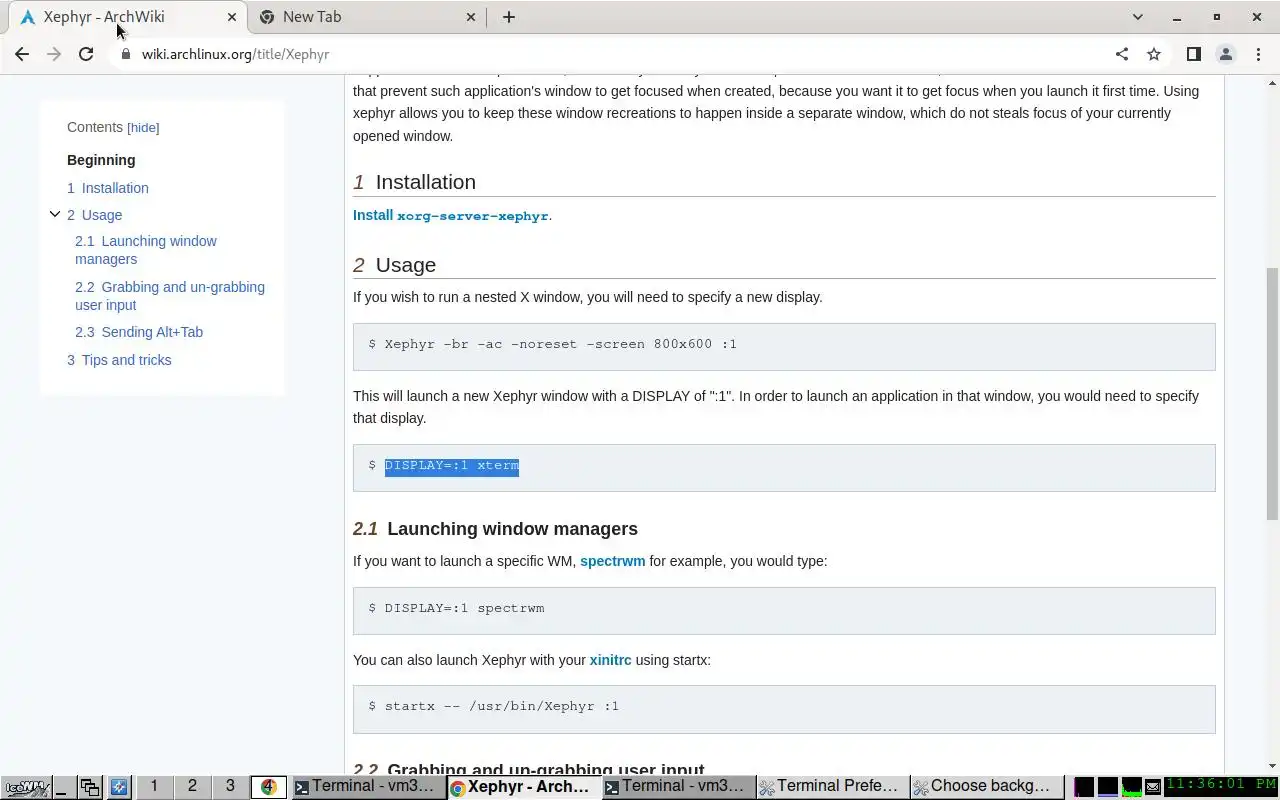Image resolution: width=1280 pixels, height=800 pixels.
Task: Switch to workspace 3
Action: (230, 786)
